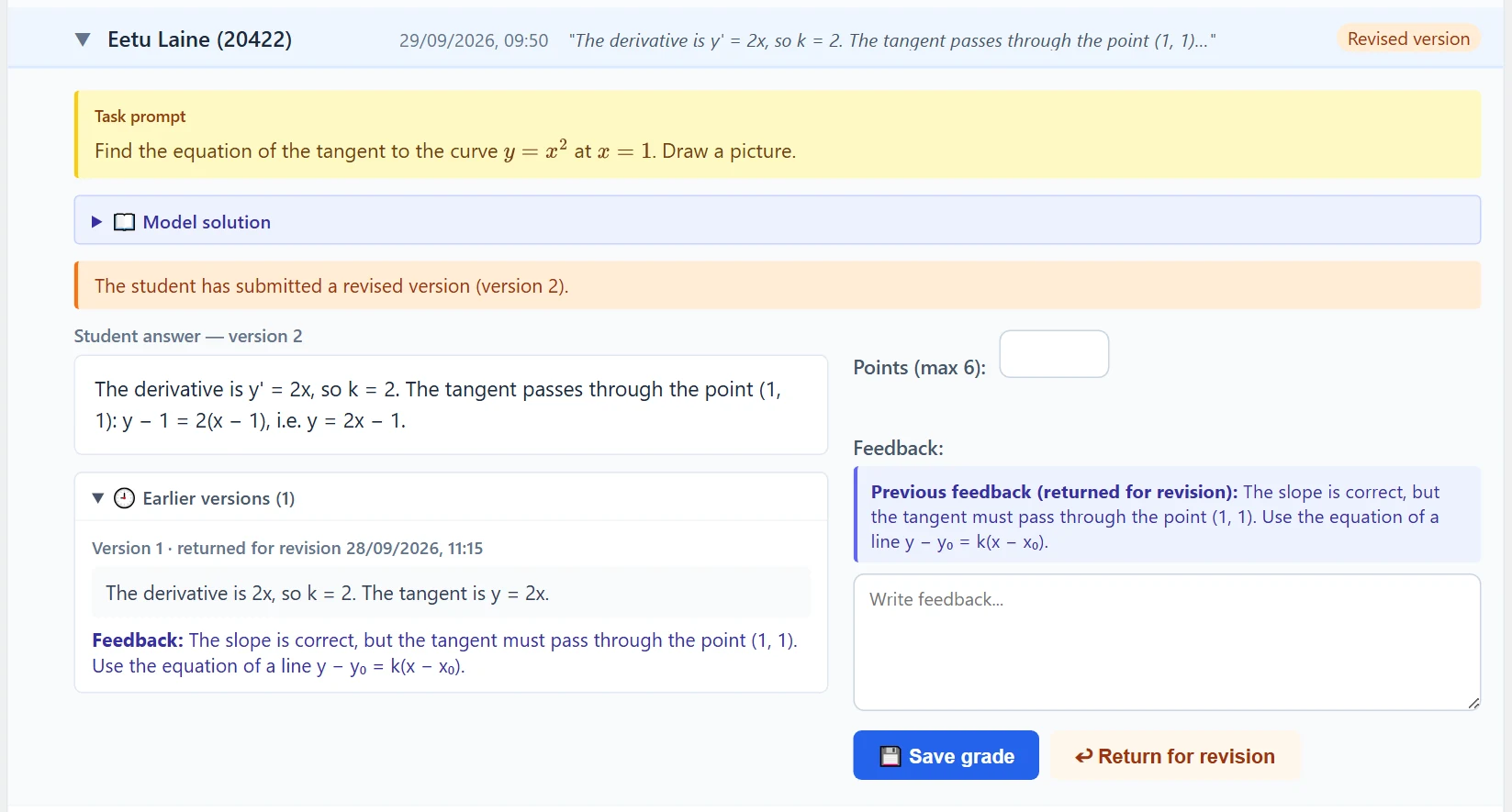Screen dimensions: 1512x812
Task: Collapse the Earlier versions section
Action: pos(98,498)
